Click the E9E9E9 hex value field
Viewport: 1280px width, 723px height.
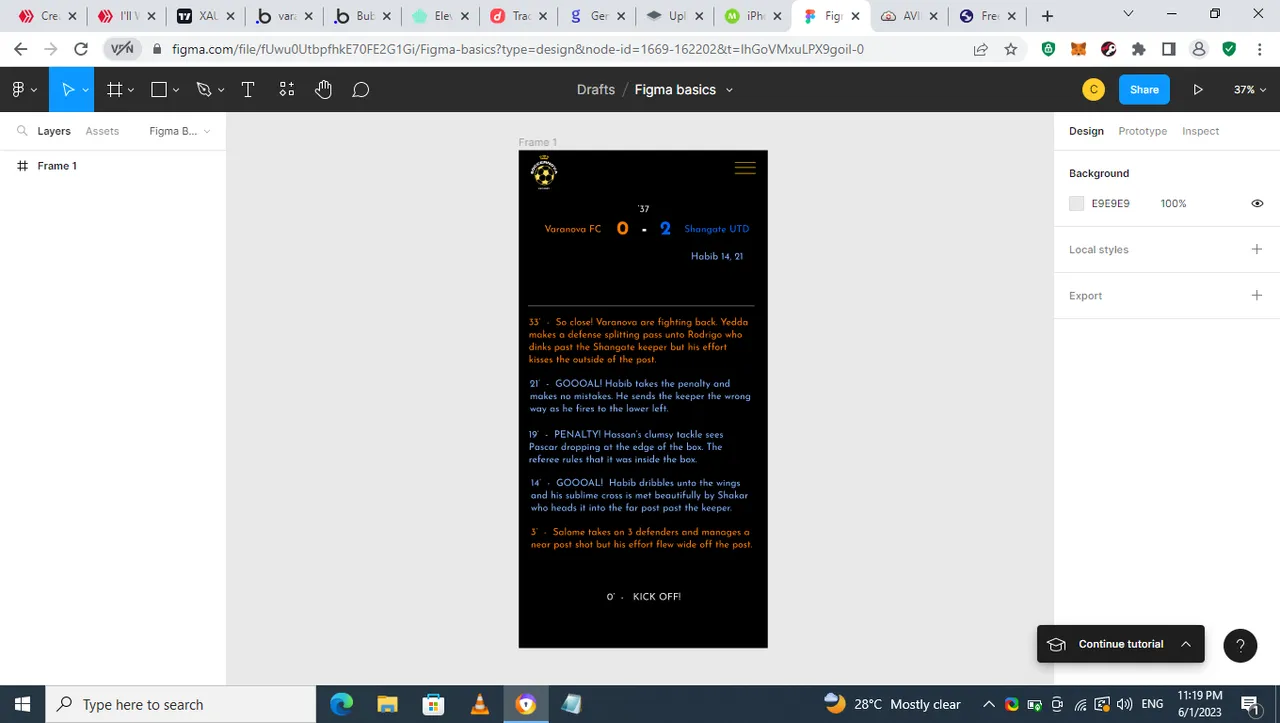pyautogui.click(x=1110, y=203)
